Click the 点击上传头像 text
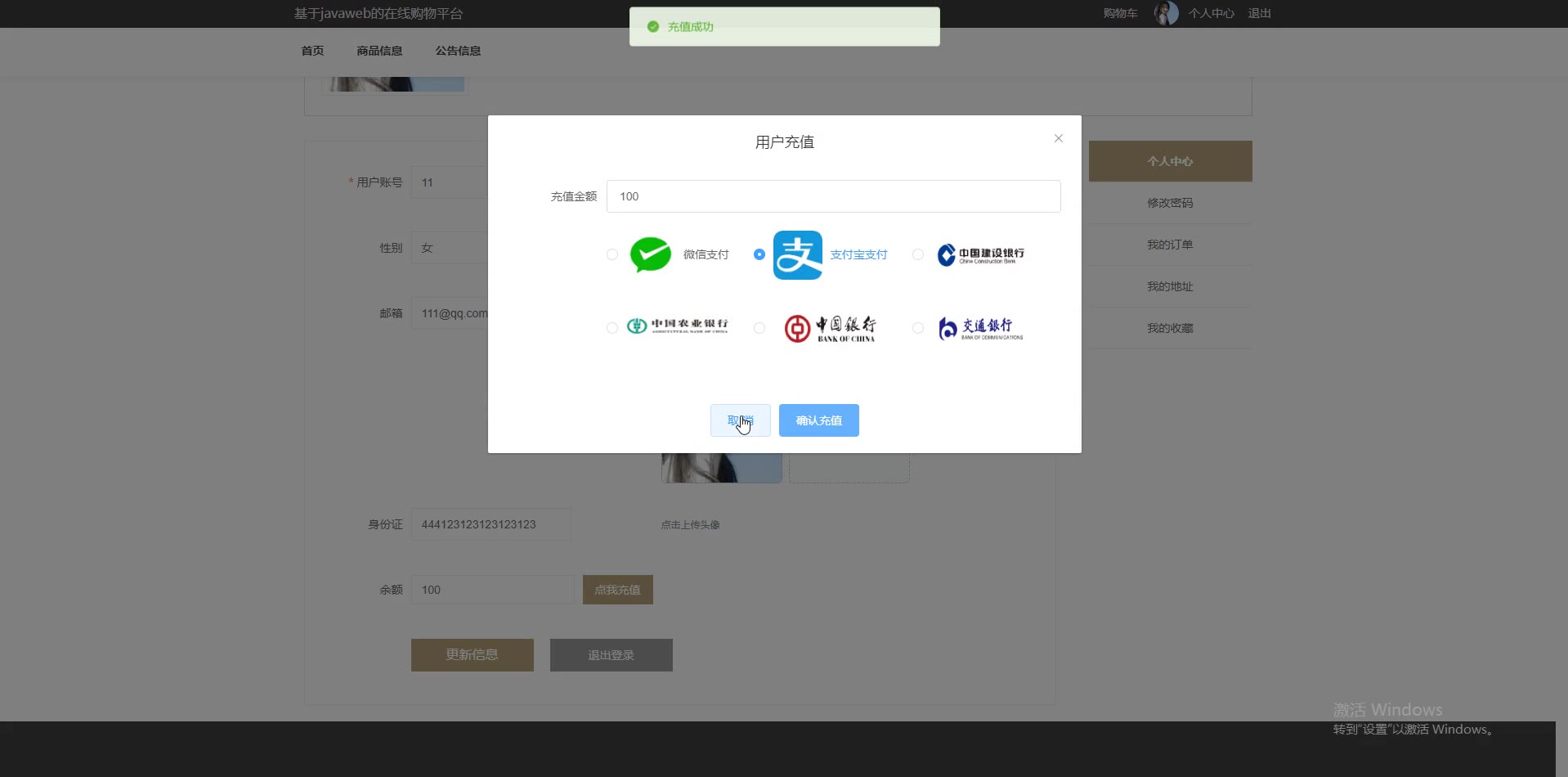Image resolution: width=1568 pixels, height=777 pixels. [691, 524]
